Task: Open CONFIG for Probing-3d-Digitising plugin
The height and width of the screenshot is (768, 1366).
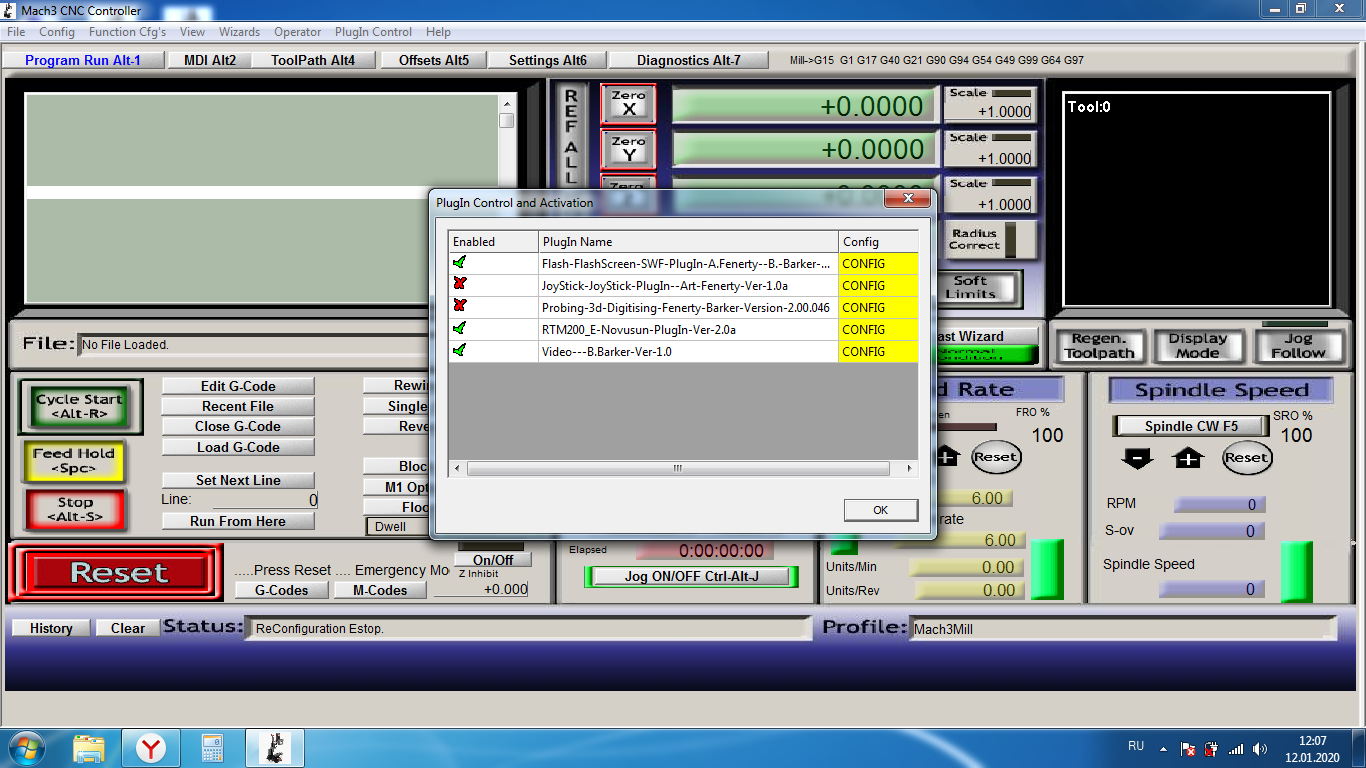Action: (x=878, y=308)
